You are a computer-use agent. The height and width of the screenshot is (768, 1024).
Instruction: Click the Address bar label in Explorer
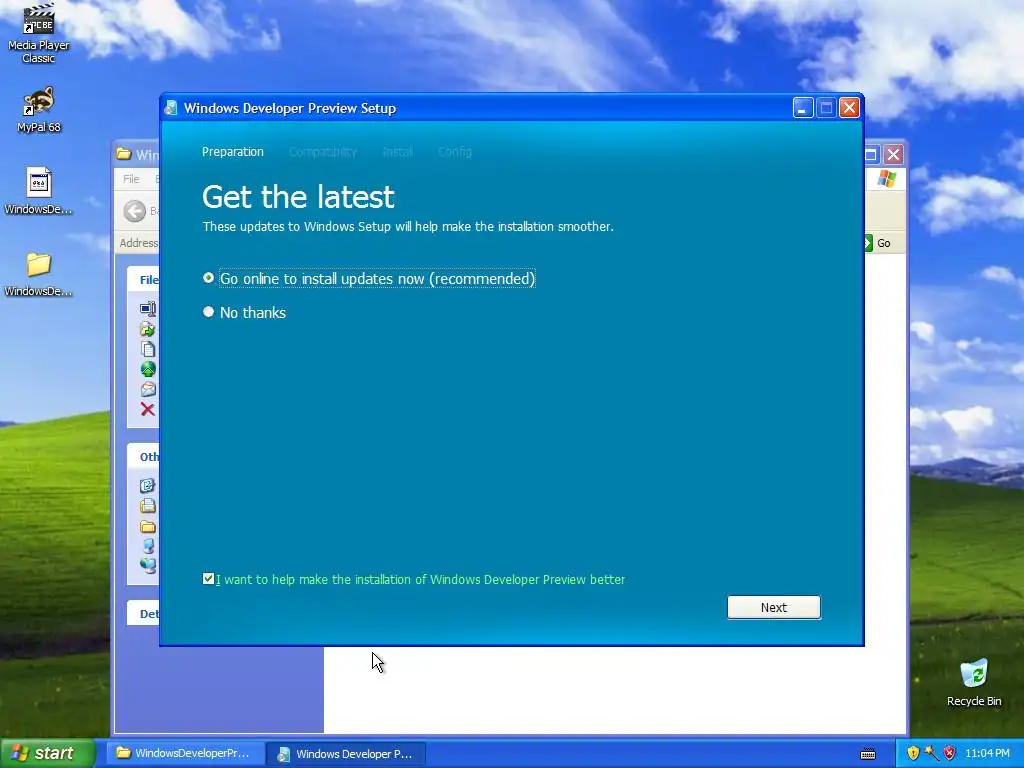(x=138, y=243)
